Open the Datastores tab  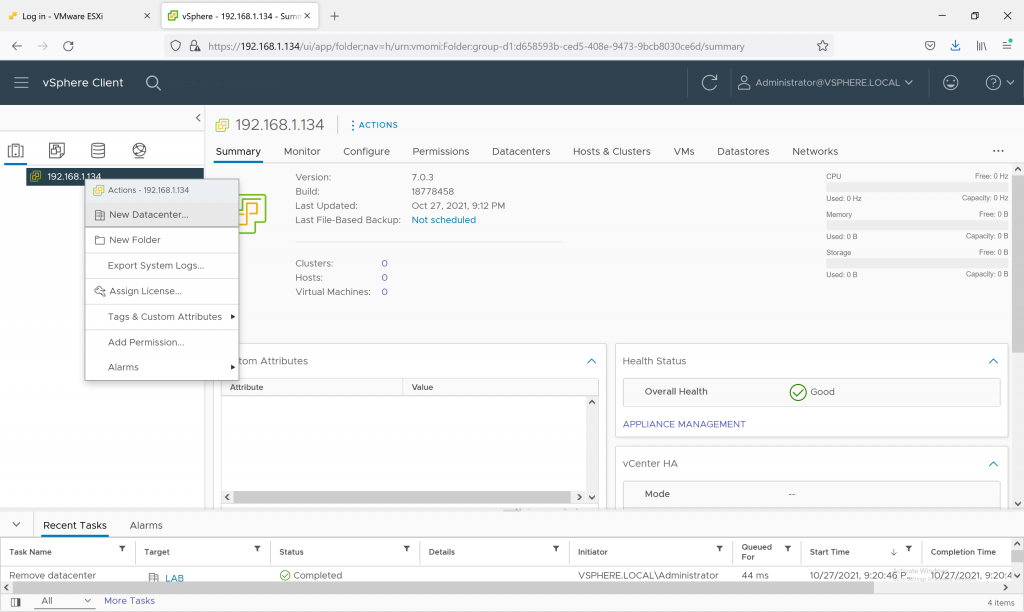click(x=743, y=152)
